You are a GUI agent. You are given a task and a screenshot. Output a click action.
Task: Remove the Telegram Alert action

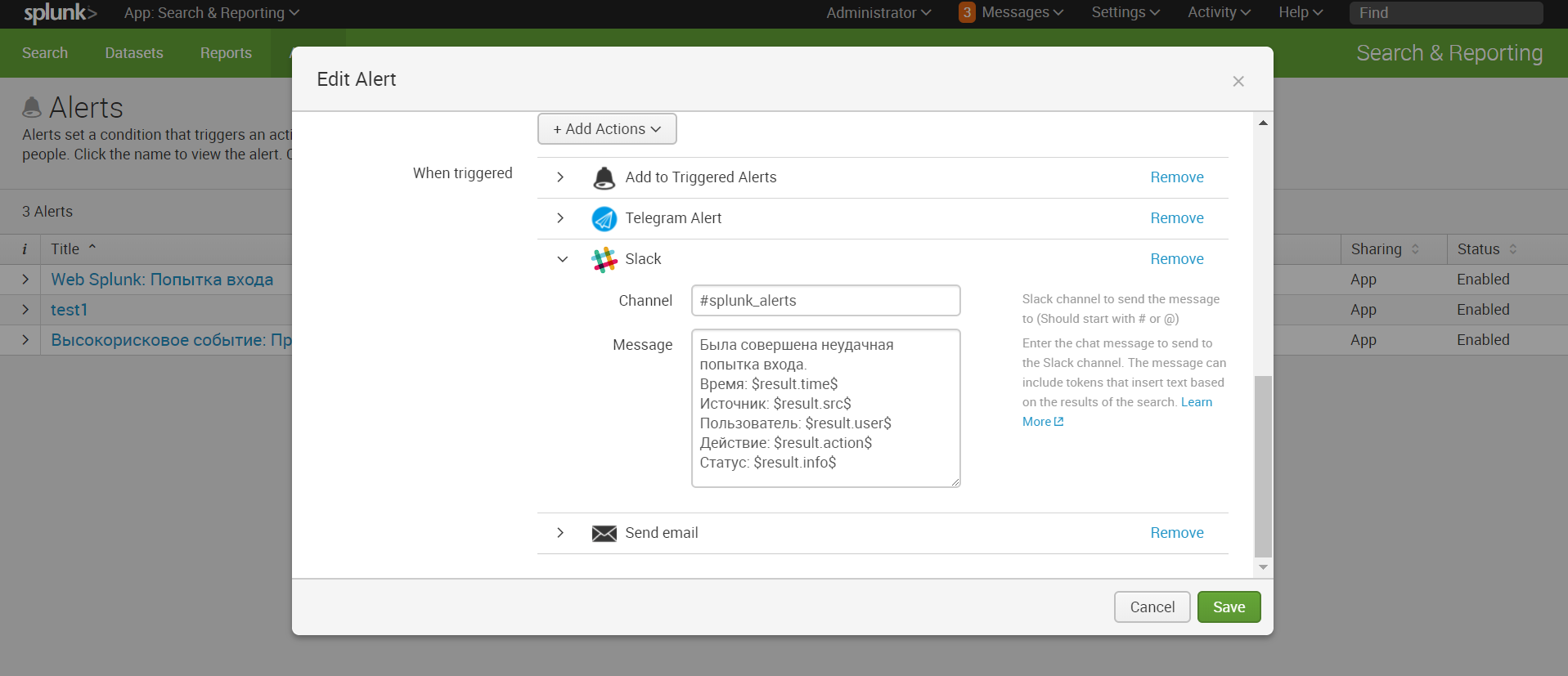(1177, 218)
